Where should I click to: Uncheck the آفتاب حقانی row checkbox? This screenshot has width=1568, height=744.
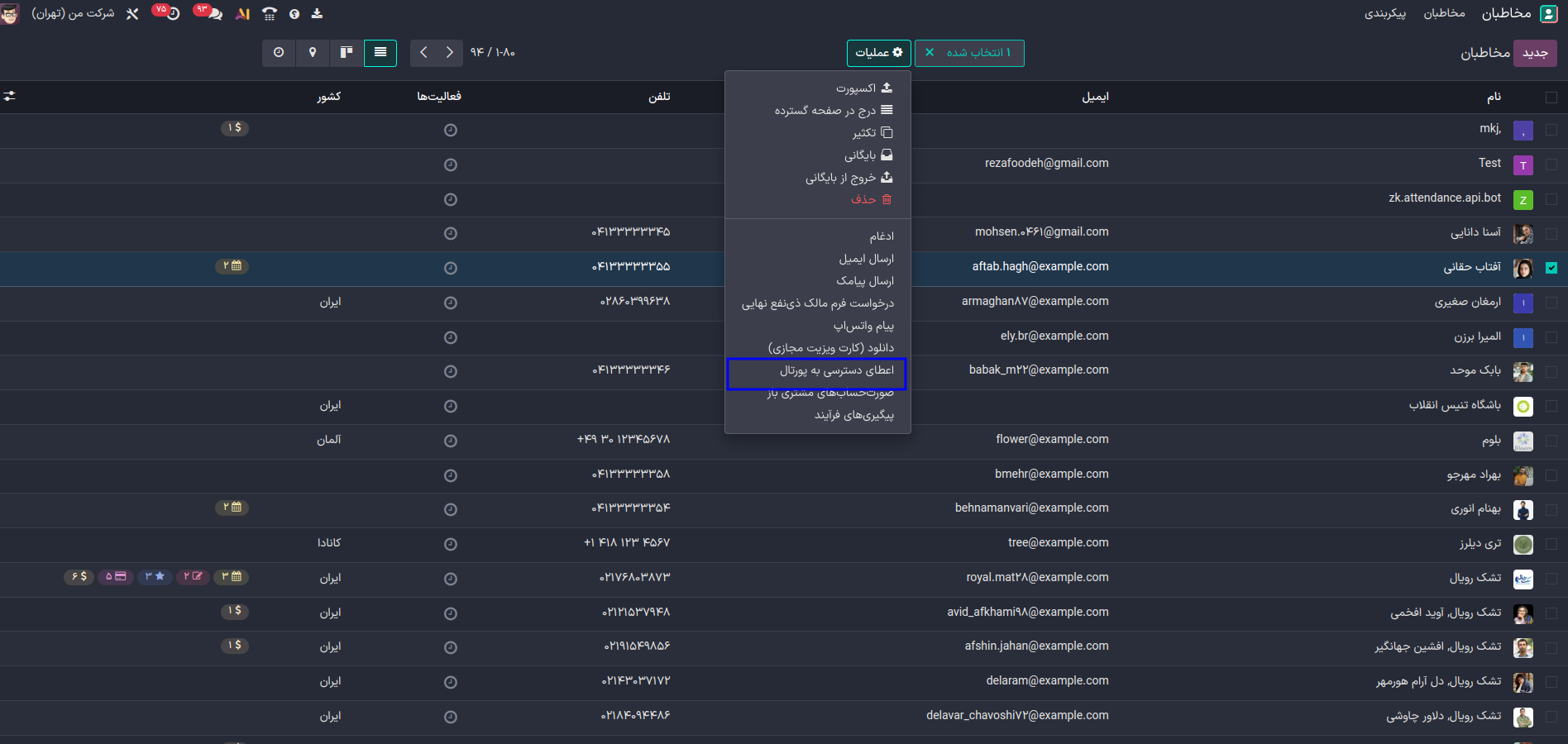(1551, 268)
